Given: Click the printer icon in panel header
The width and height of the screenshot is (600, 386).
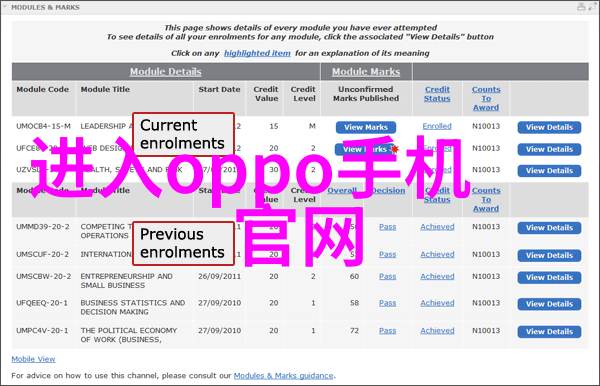Looking at the screenshot, I should [581, 7].
